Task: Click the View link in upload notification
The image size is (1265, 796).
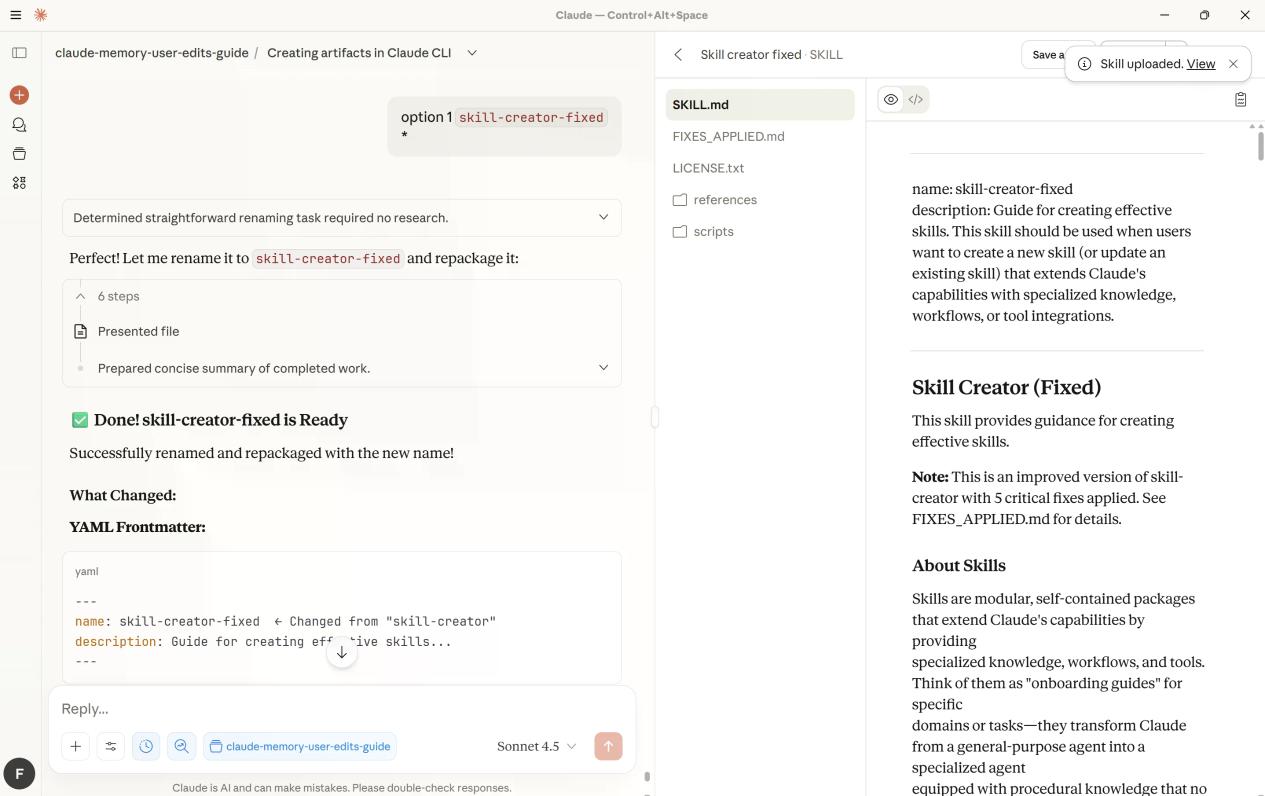Action: [1200, 64]
